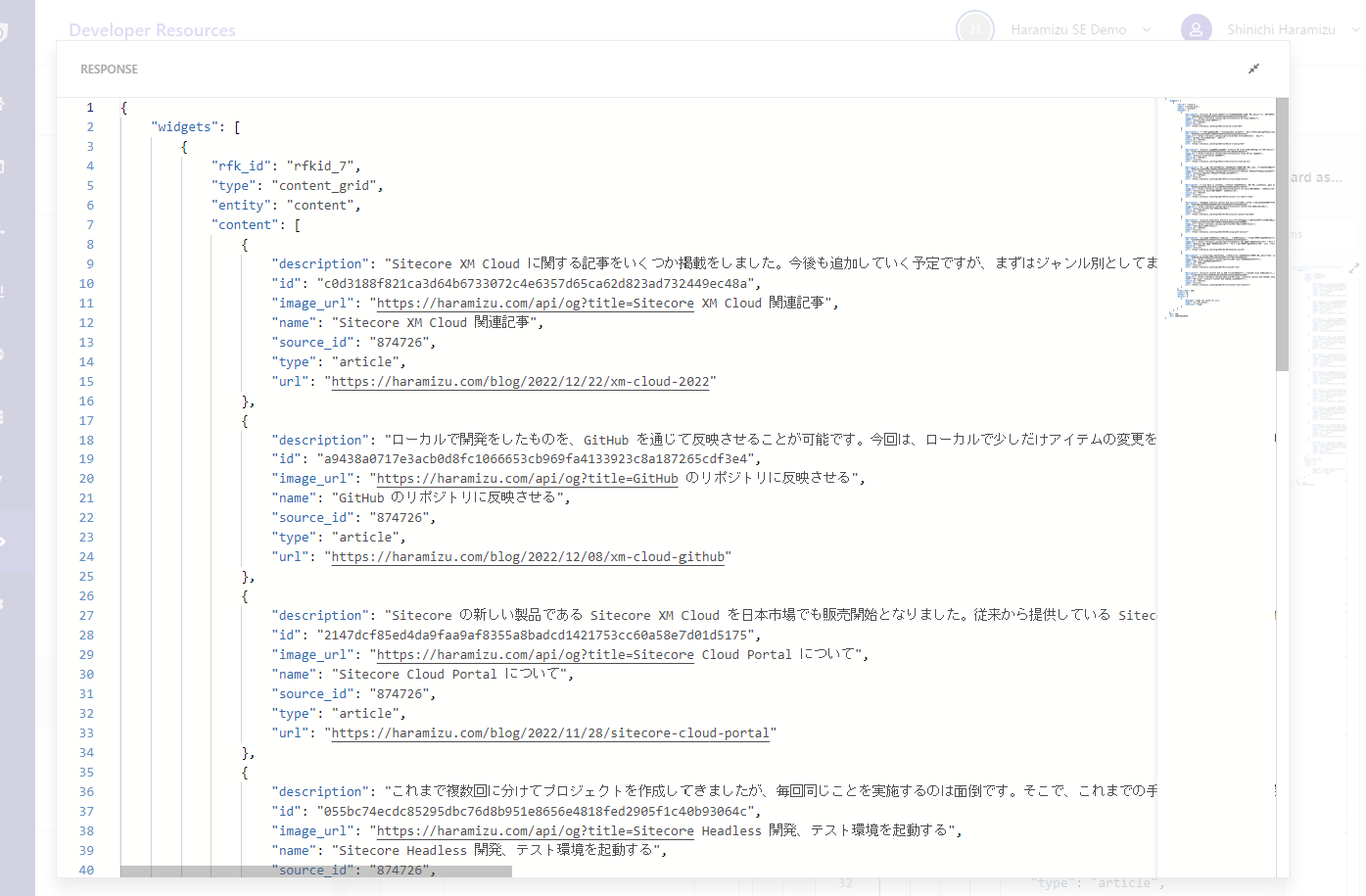Follow the sitecore-cloud-portal blog URL link
Screen dimensions: 1366x896
coord(550,733)
